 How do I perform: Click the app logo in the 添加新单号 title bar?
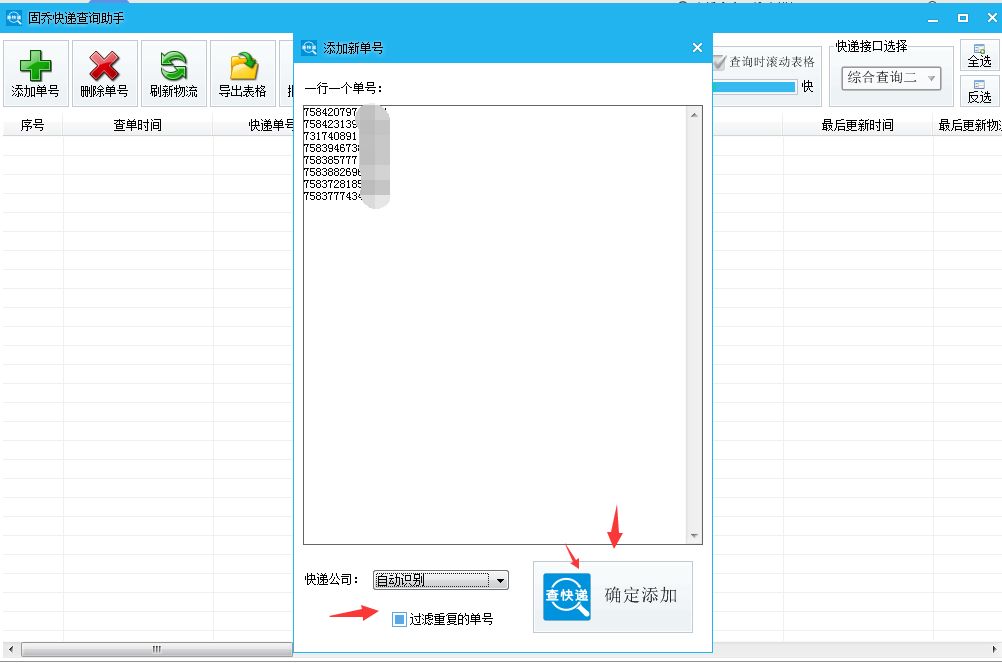point(309,48)
